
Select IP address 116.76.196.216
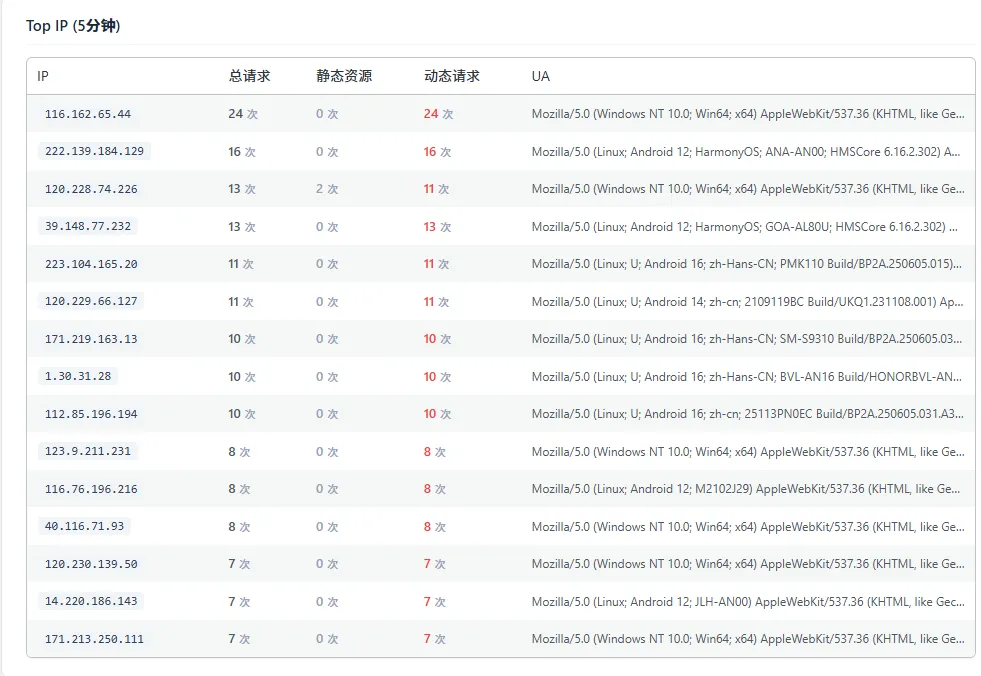click(91, 489)
